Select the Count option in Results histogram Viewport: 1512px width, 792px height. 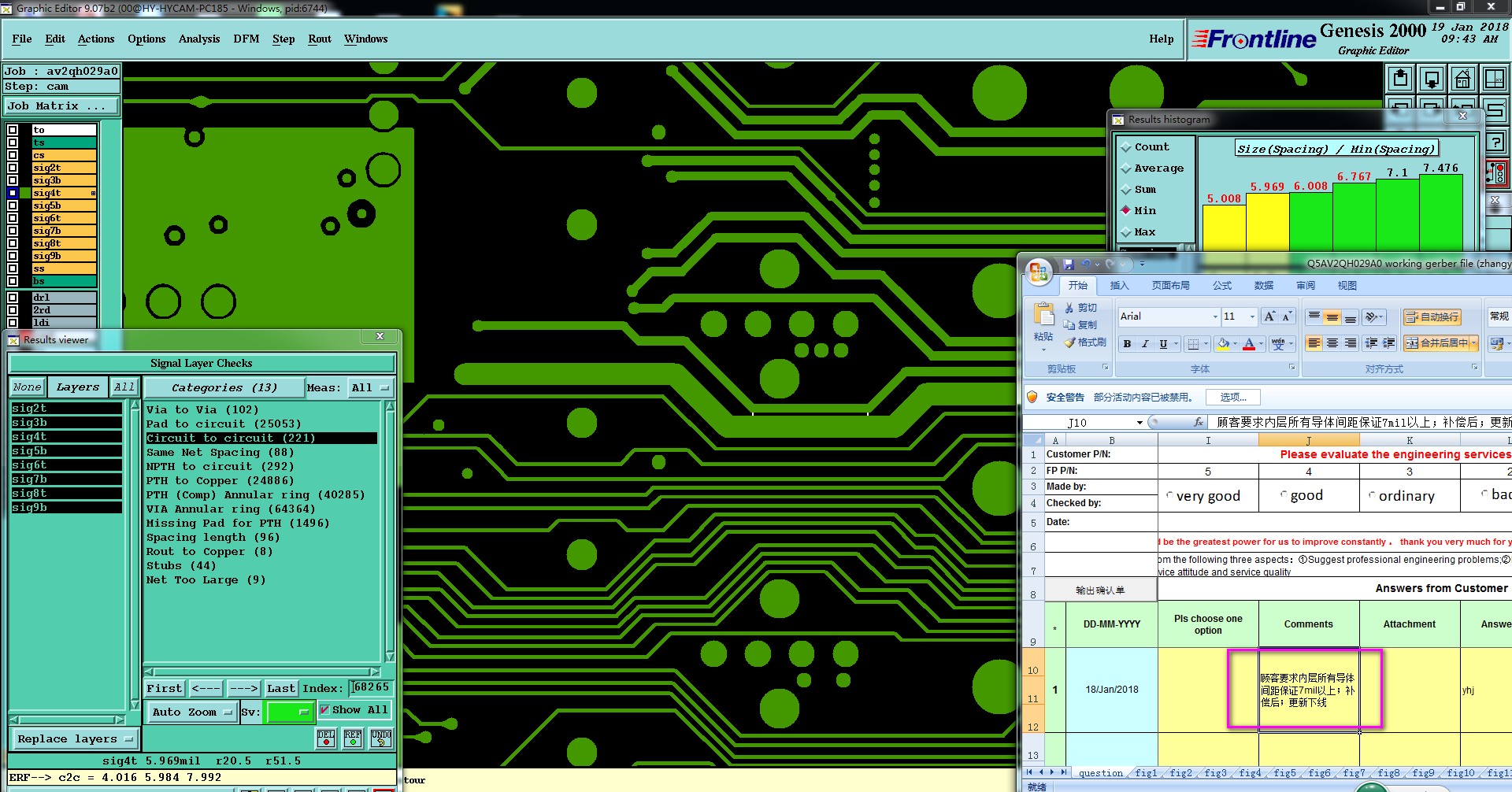(1126, 147)
